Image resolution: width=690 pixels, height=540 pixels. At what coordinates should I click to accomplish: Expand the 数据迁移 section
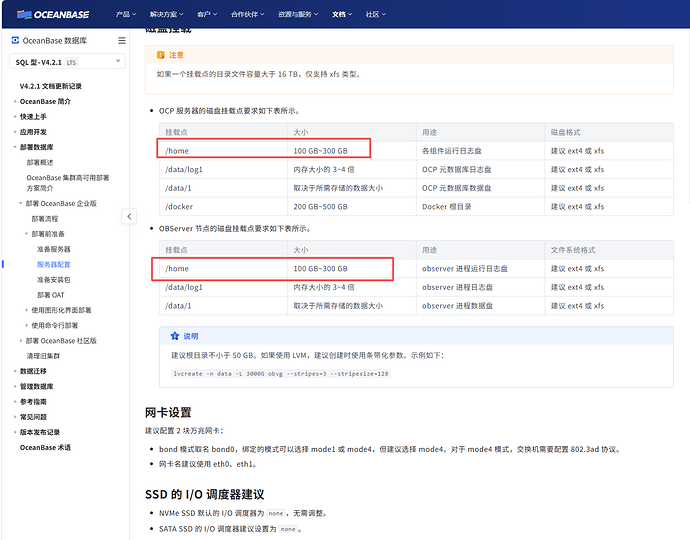click(15, 371)
